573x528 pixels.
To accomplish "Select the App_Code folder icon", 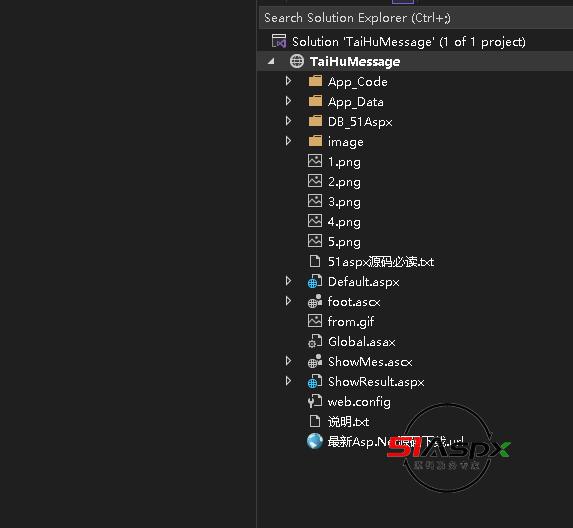I will coord(315,81).
